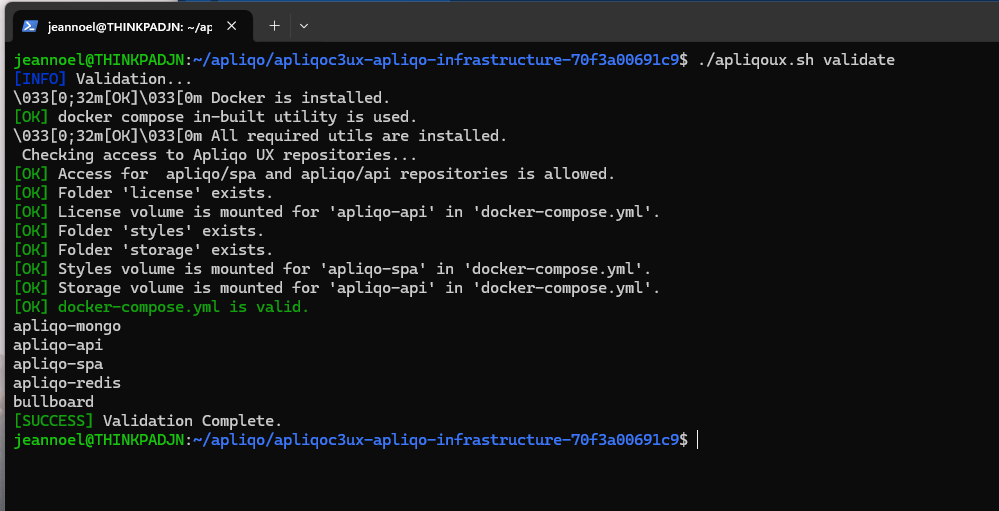Viewport: 999px width, 511px height.
Task: Click the cursor at the bottom prompt
Action: 697,440
